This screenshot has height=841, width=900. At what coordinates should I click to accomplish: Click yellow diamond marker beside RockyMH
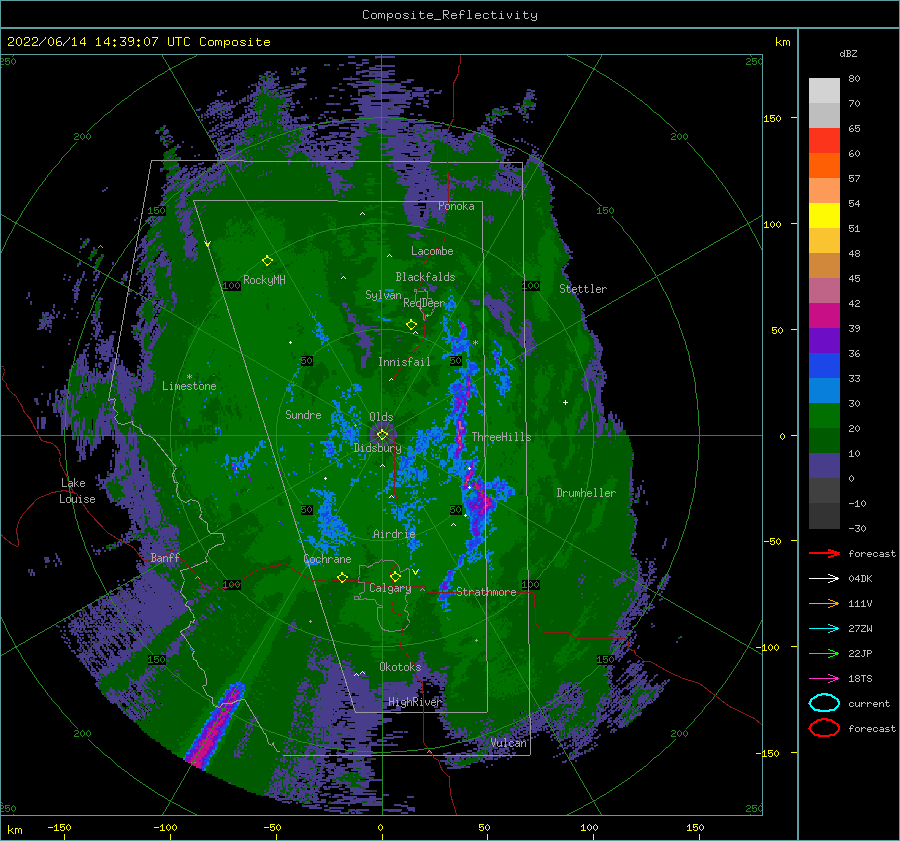click(x=267, y=261)
